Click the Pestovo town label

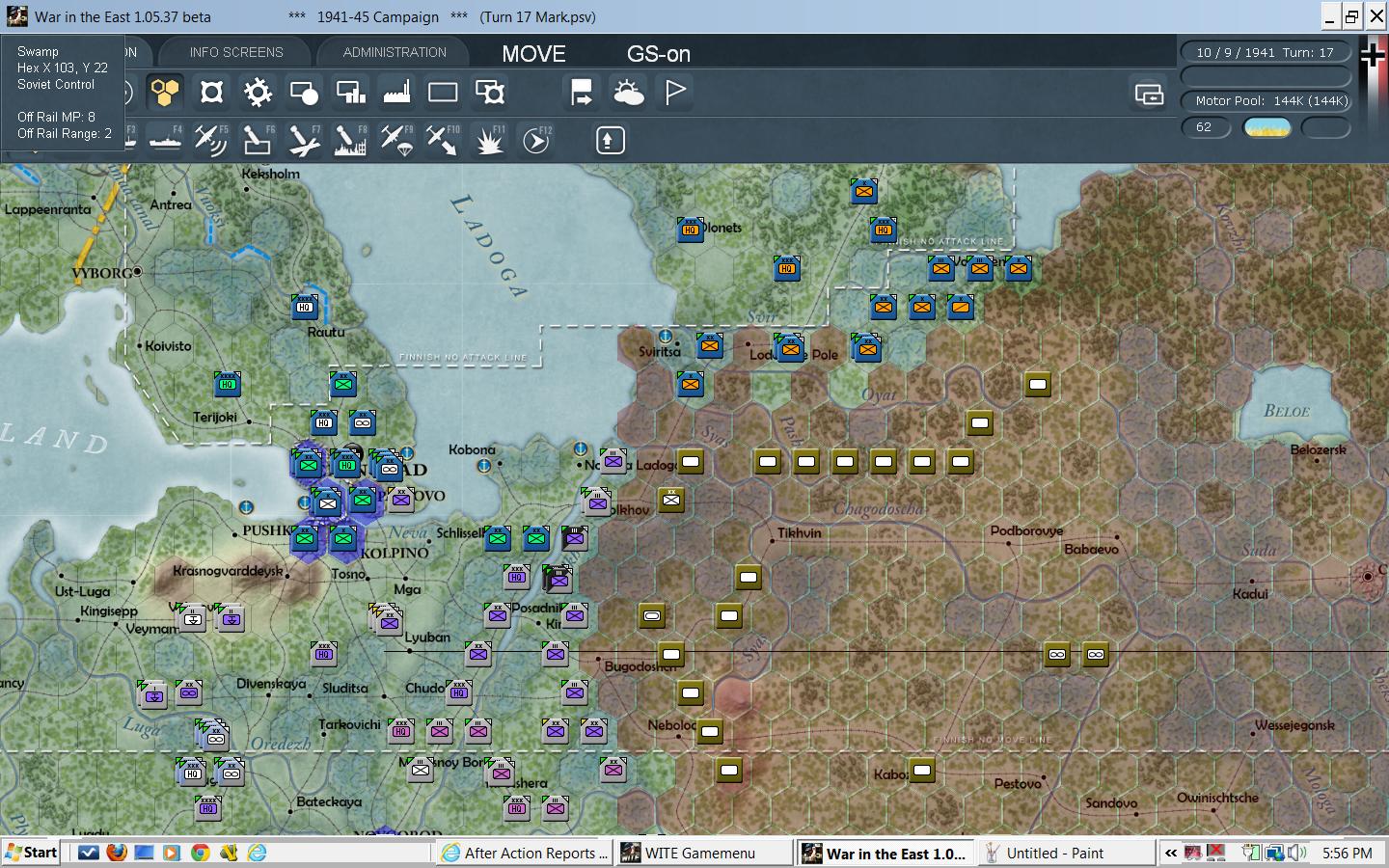click(x=1018, y=783)
